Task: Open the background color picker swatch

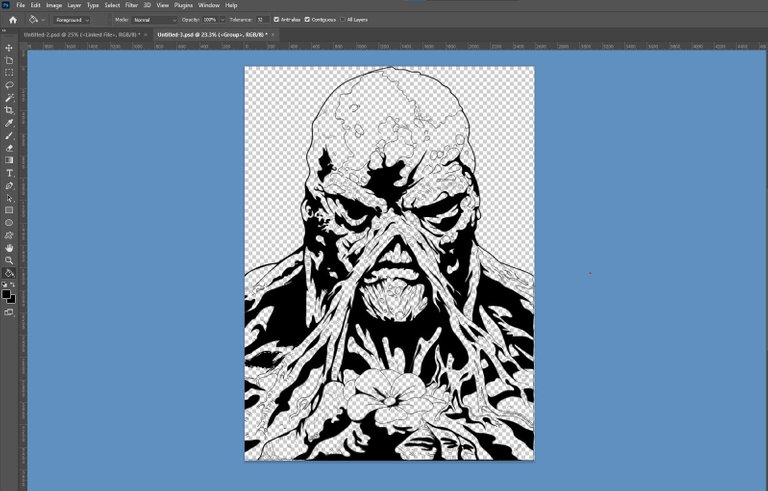Action: pyautogui.click(x=12, y=300)
